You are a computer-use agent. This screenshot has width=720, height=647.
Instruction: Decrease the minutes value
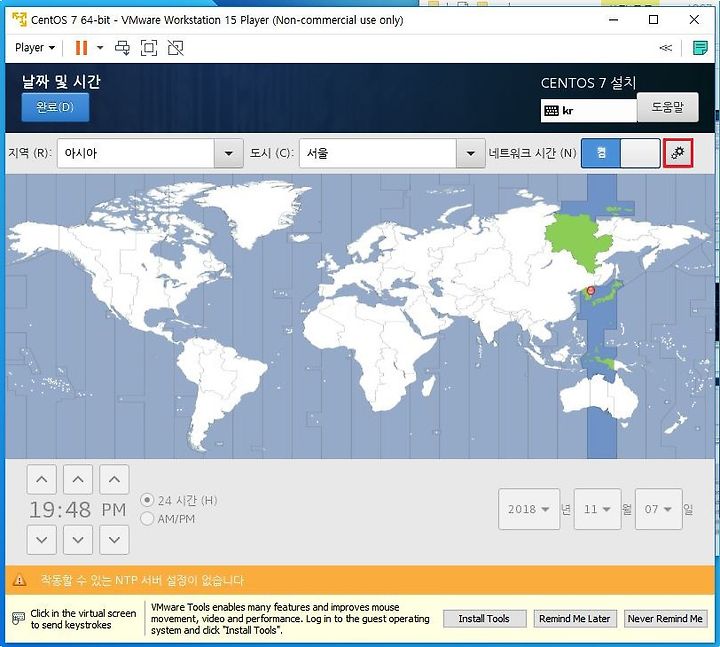(x=78, y=540)
